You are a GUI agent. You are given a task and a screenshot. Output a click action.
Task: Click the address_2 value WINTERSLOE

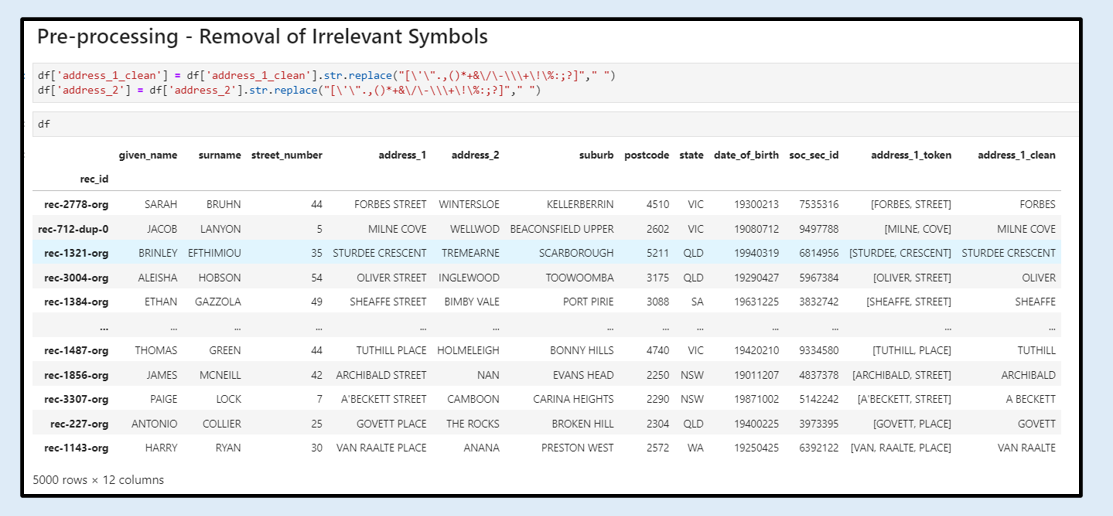[469, 204]
